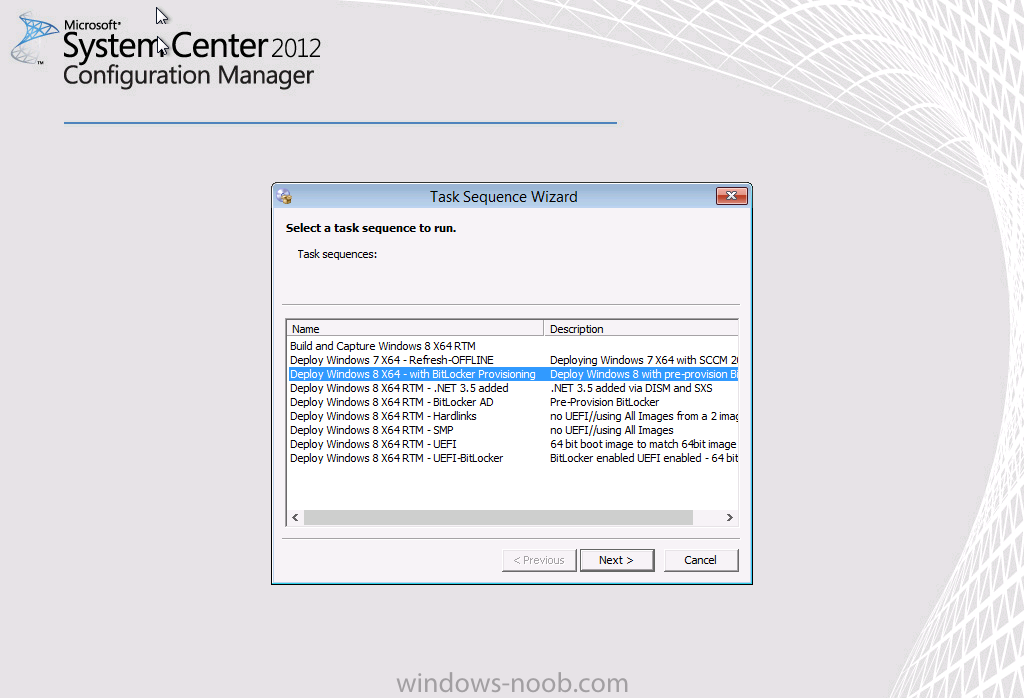1024x698 pixels.
Task: Select Deploy Windows 8 X64 RTM - .NET 3.5 added
Action: (399, 388)
